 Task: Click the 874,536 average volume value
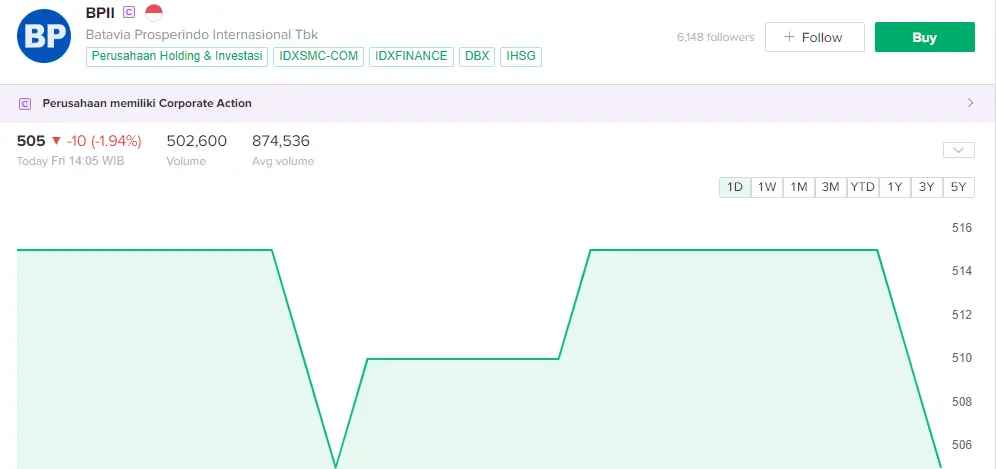pos(281,141)
